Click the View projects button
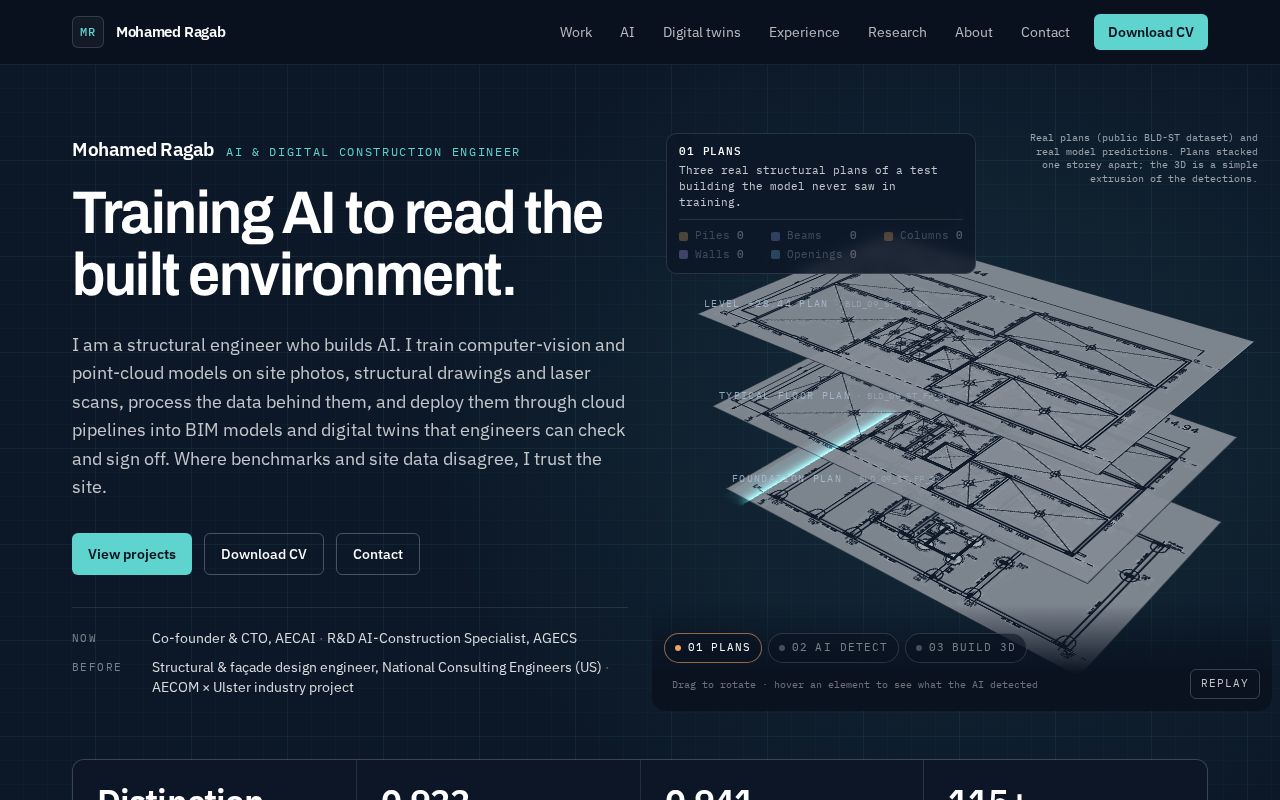The image size is (1280, 800). 132,554
